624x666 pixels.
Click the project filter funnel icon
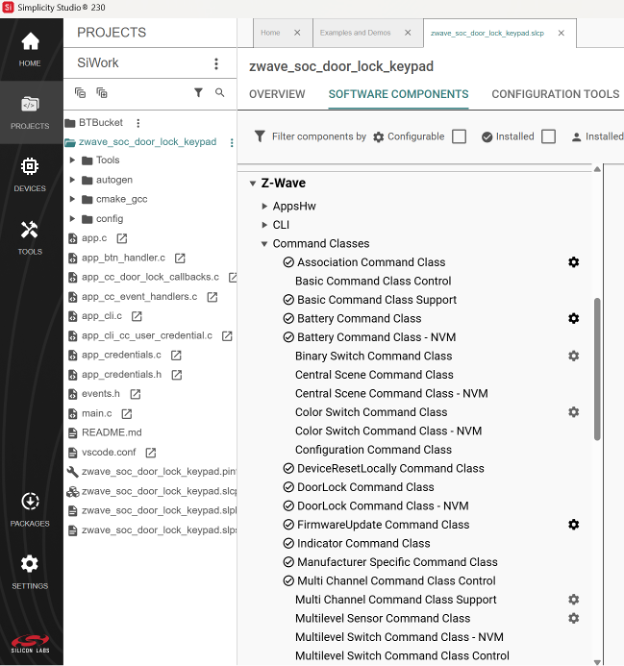pos(198,93)
